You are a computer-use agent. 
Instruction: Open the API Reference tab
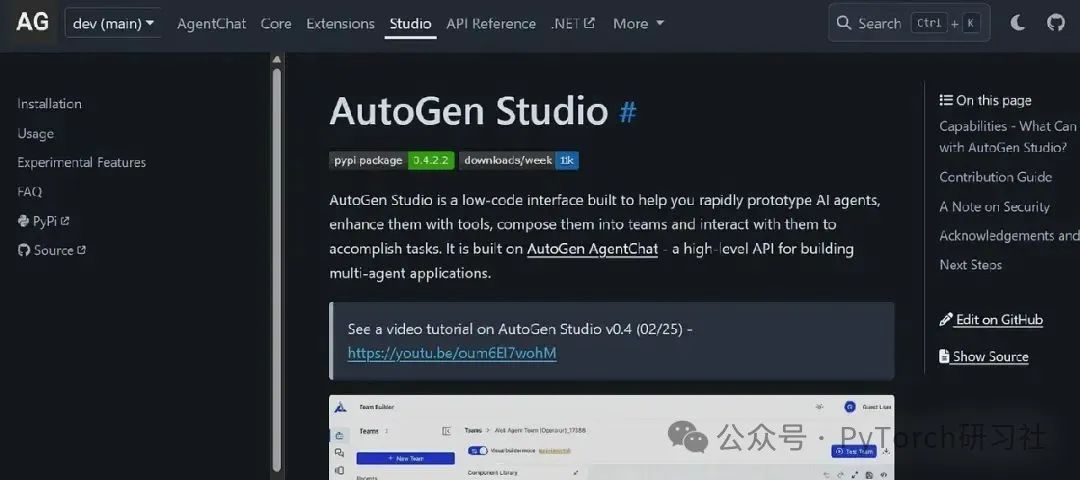pos(491,23)
